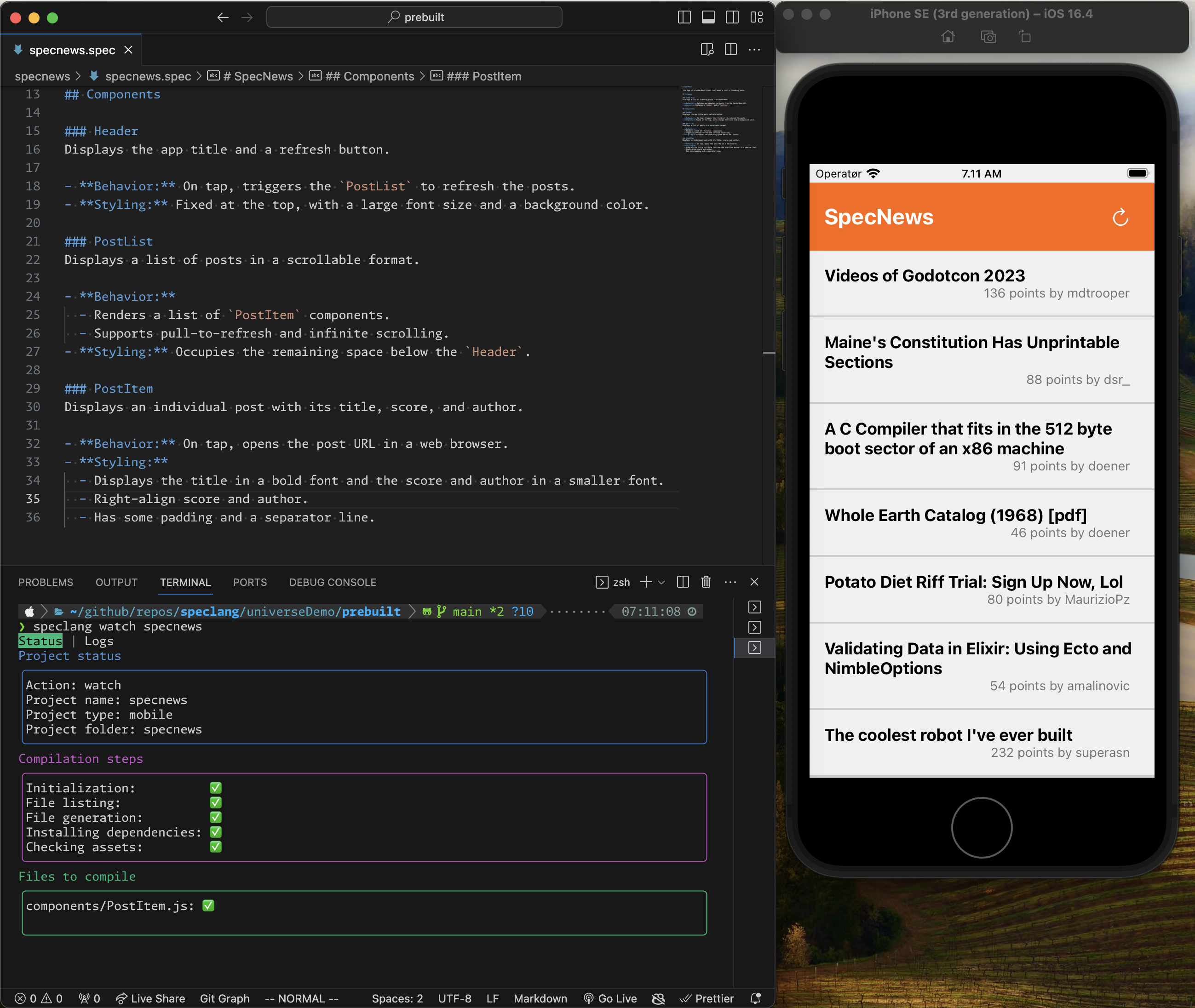1195x1008 pixels.
Task: Open terminal panel more actions ellipsis
Action: point(730,582)
